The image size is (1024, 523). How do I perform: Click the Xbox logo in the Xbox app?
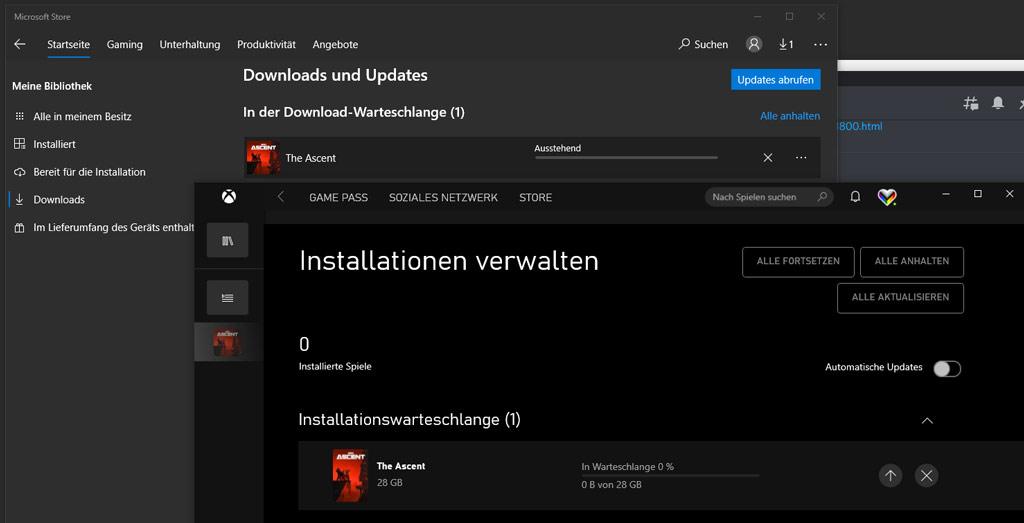pyautogui.click(x=229, y=197)
